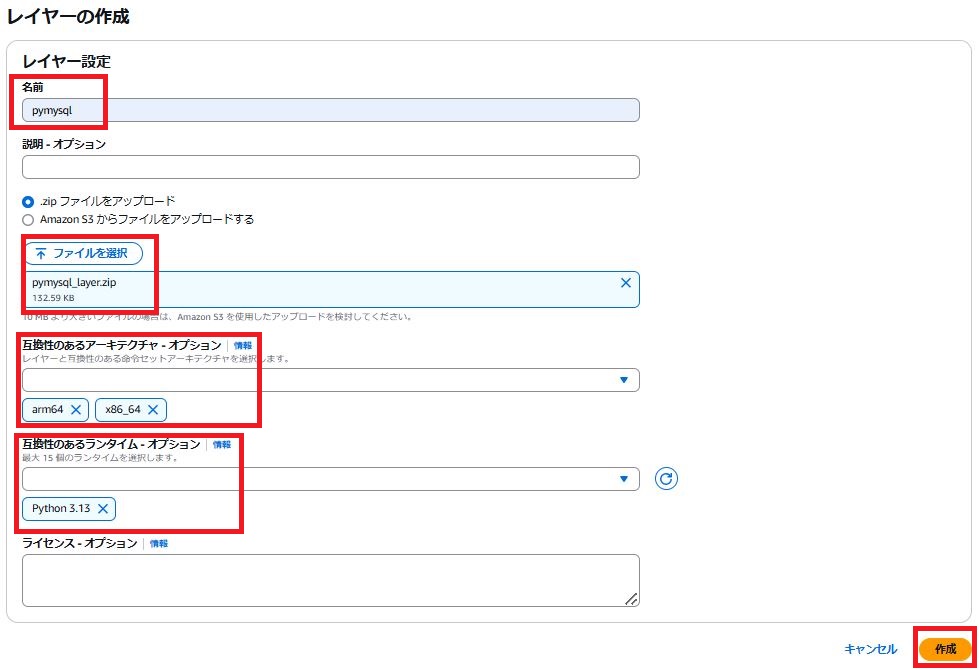Open 情報 link next to 互換性のあるランタイム
980x670 pixels.
[220, 444]
